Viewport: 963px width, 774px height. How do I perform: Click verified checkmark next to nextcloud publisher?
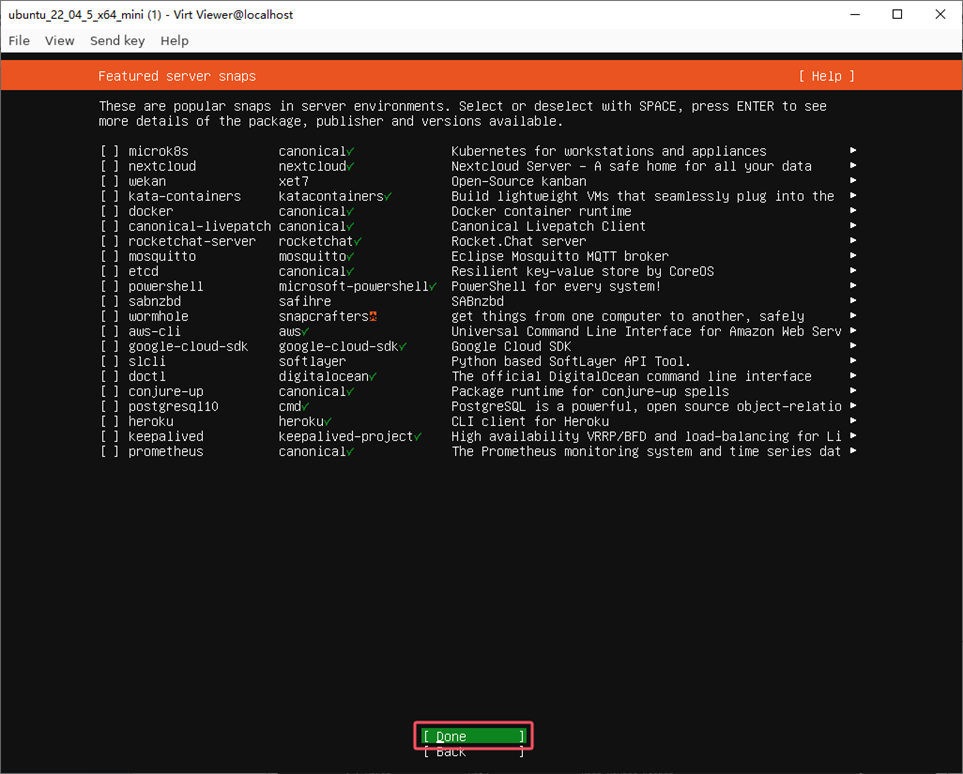tap(350, 166)
